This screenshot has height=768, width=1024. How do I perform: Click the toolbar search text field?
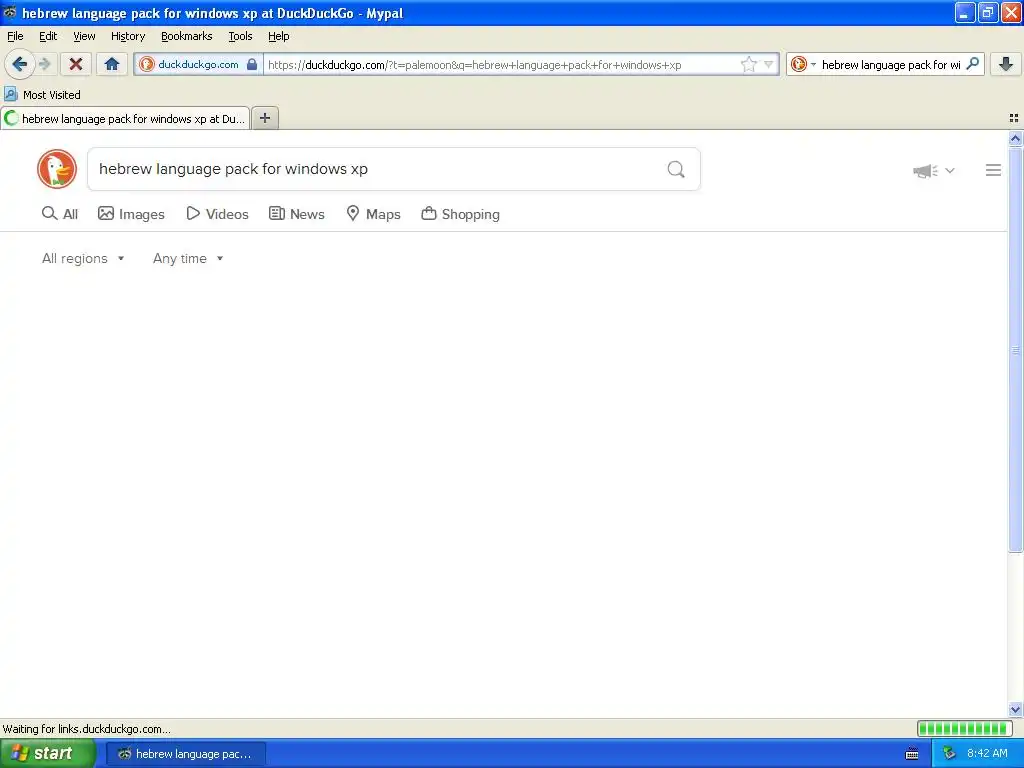click(891, 65)
